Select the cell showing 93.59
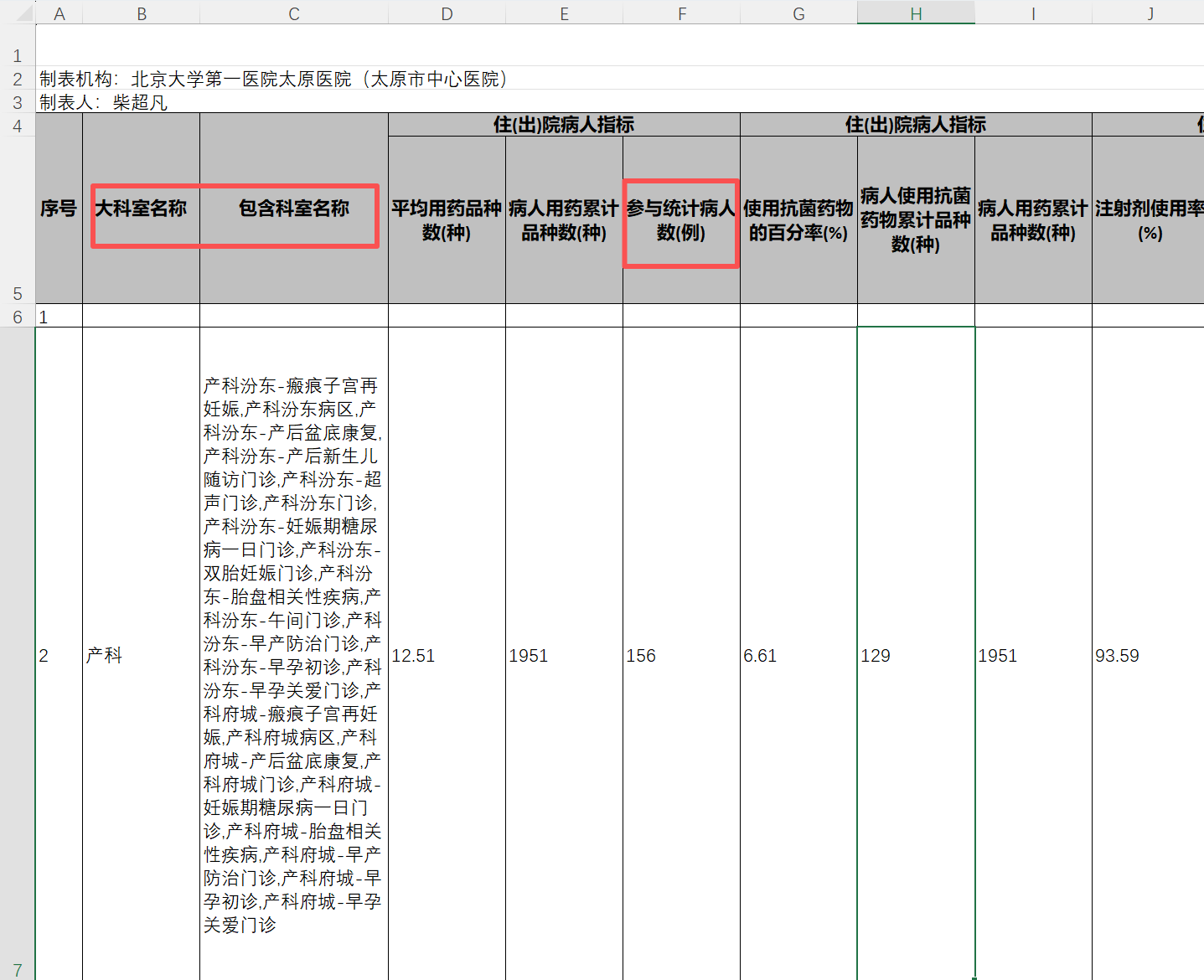Image resolution: width=1204 pixels, height=980 pixels. click(1148, 655)
